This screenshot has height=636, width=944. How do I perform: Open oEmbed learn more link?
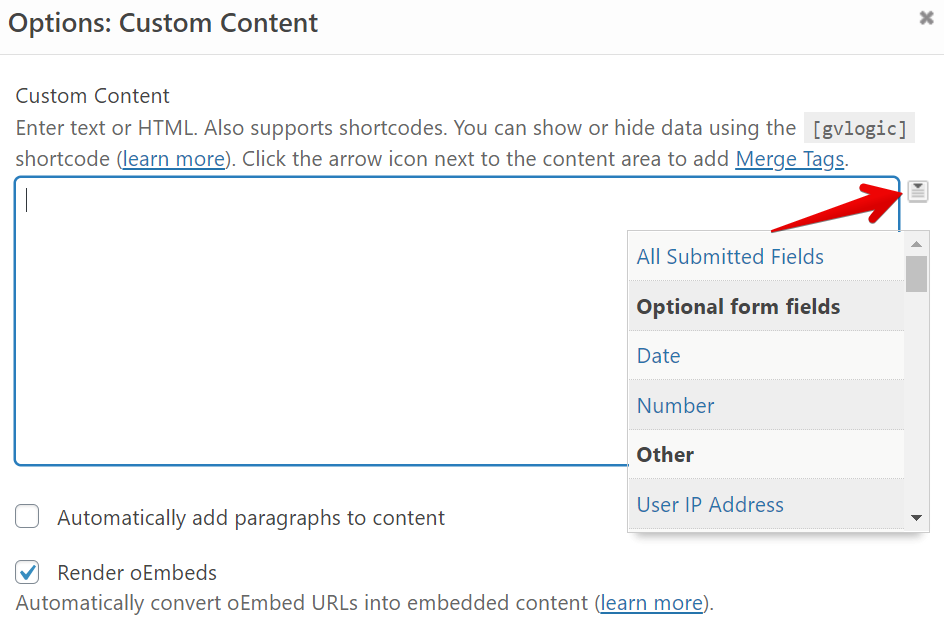coord(652,603)
